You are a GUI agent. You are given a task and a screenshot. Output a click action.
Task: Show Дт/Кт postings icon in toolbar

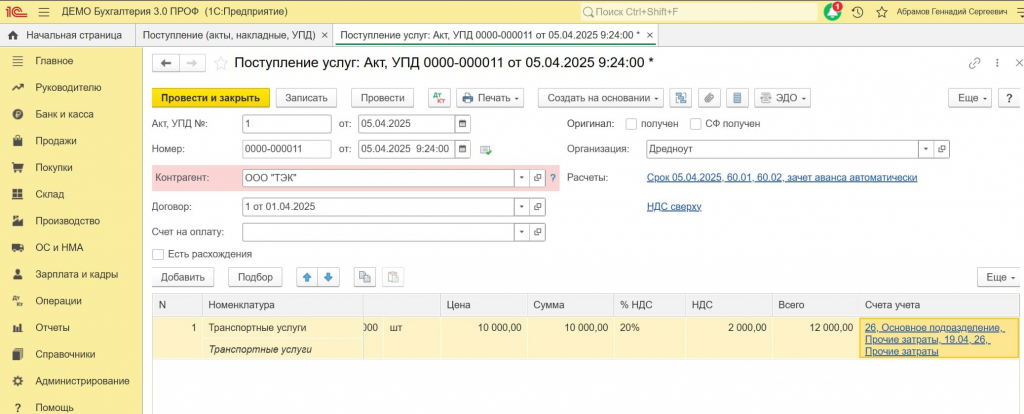click(439, 98)
